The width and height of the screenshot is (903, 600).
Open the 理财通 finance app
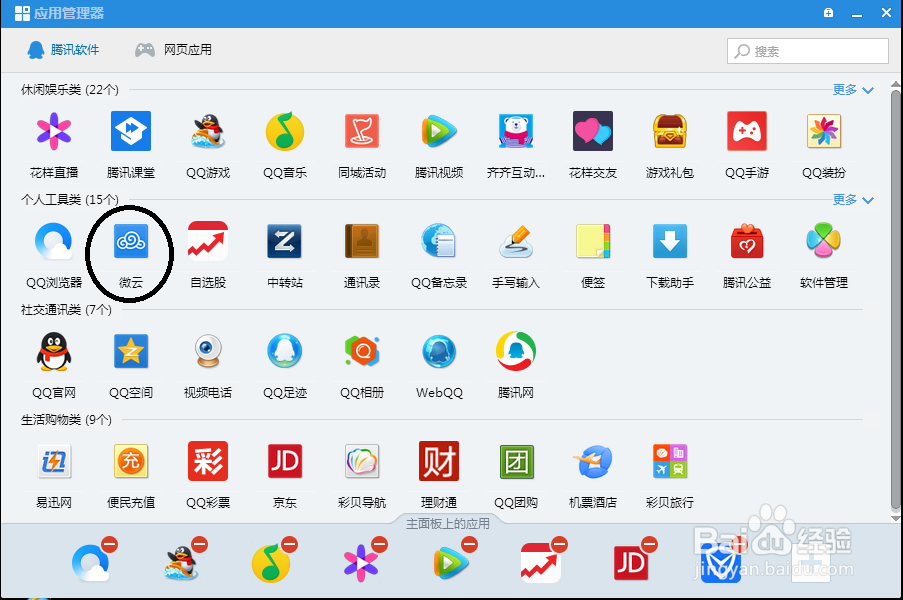coord(439,461)
